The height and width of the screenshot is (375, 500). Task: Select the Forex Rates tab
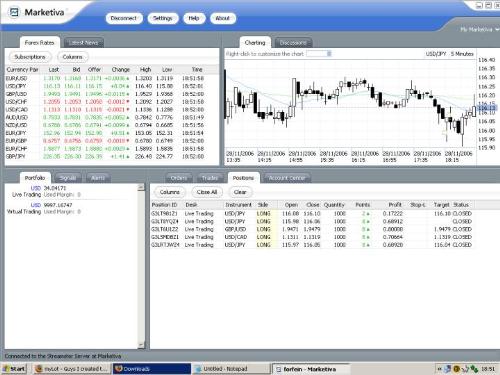tap(39, 43)
